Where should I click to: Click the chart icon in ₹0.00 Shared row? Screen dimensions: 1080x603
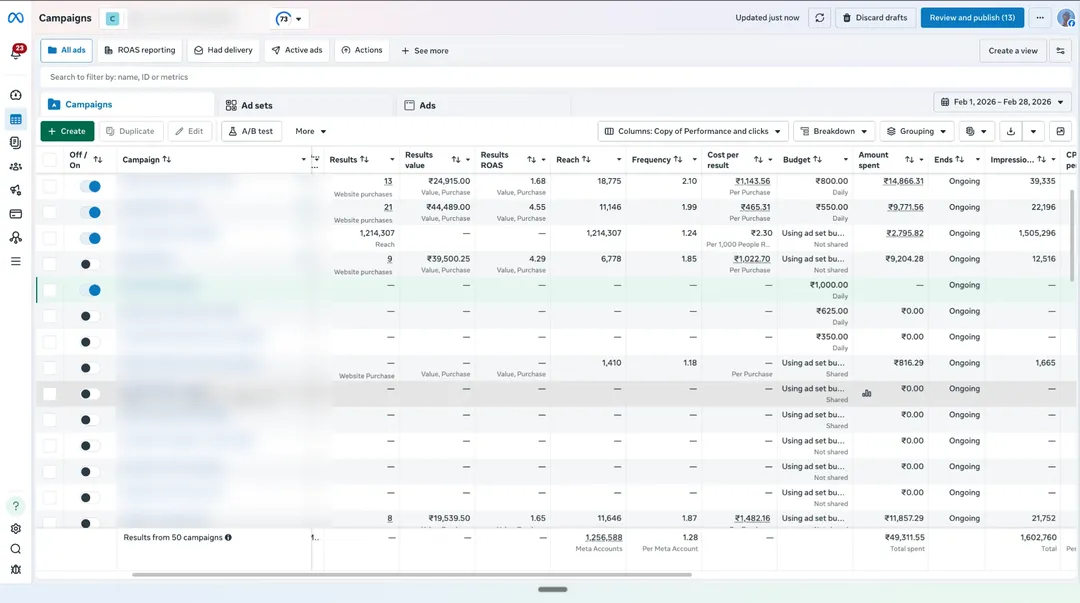pos(866,394)
